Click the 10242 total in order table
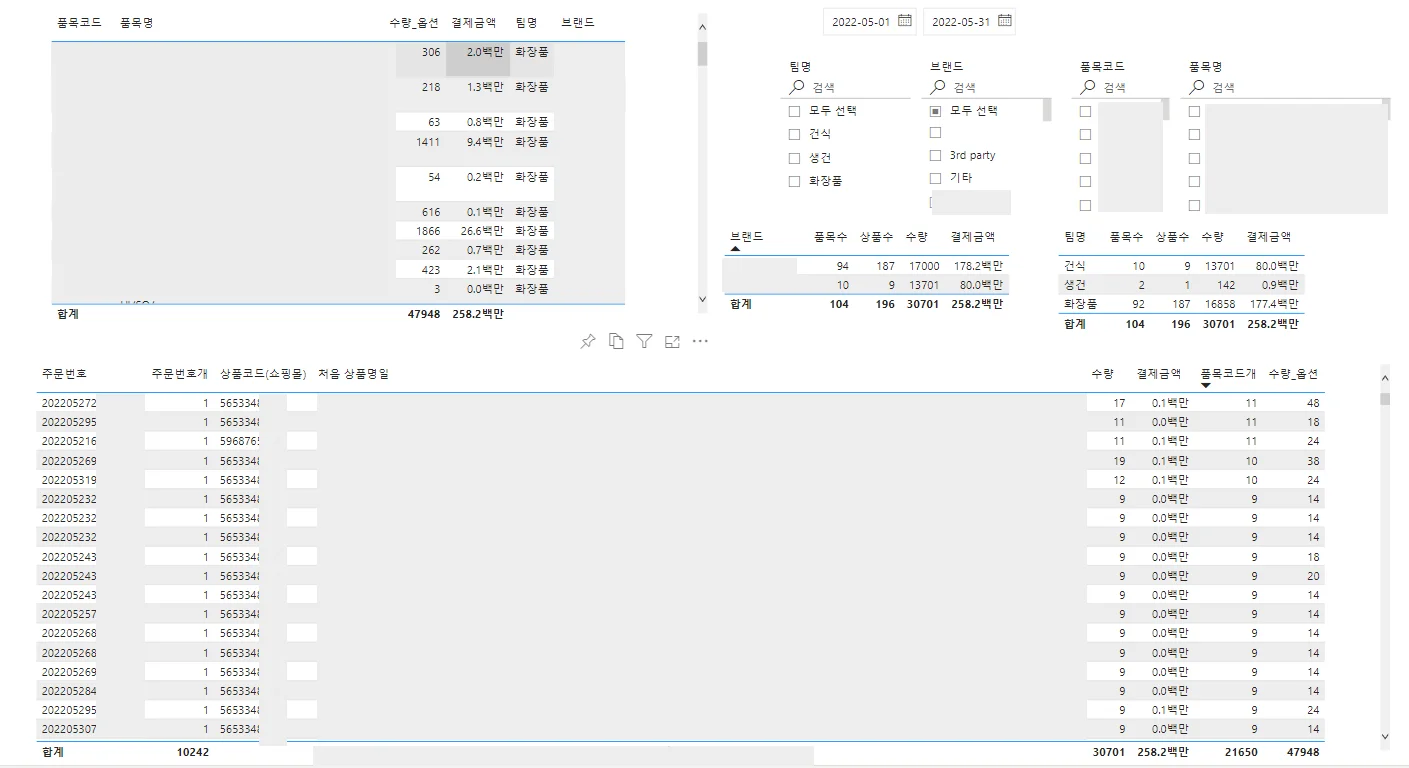This screenshot has height=768, width=1409. coord(192,752)
